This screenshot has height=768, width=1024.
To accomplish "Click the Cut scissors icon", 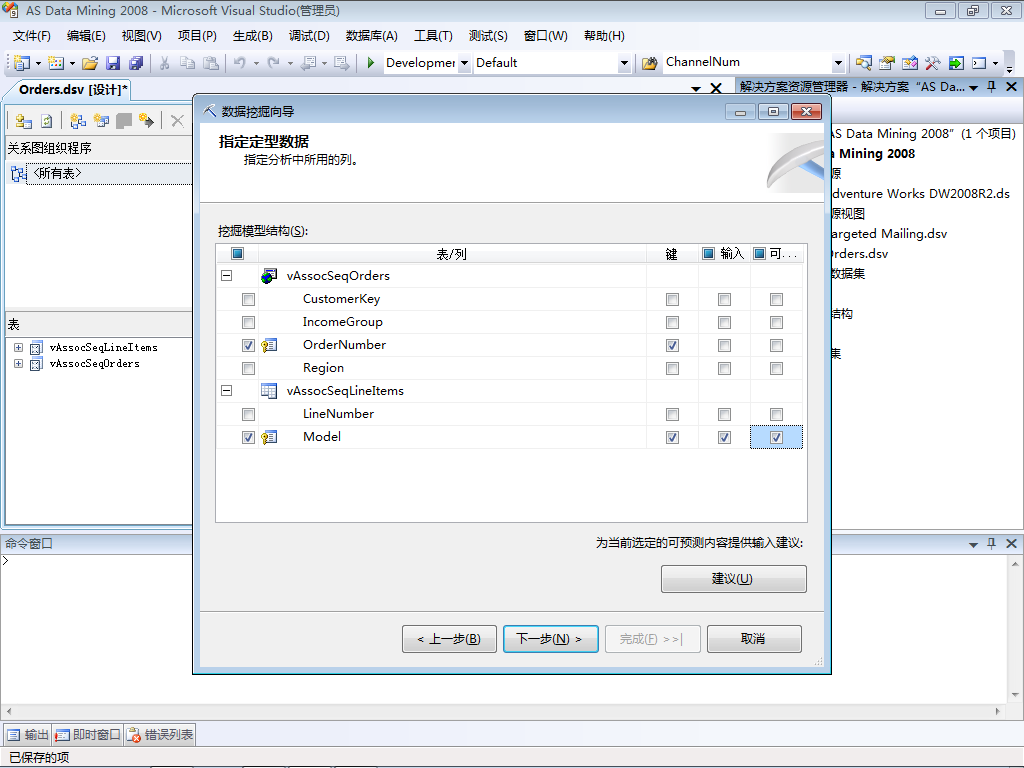I will (165, 63).
